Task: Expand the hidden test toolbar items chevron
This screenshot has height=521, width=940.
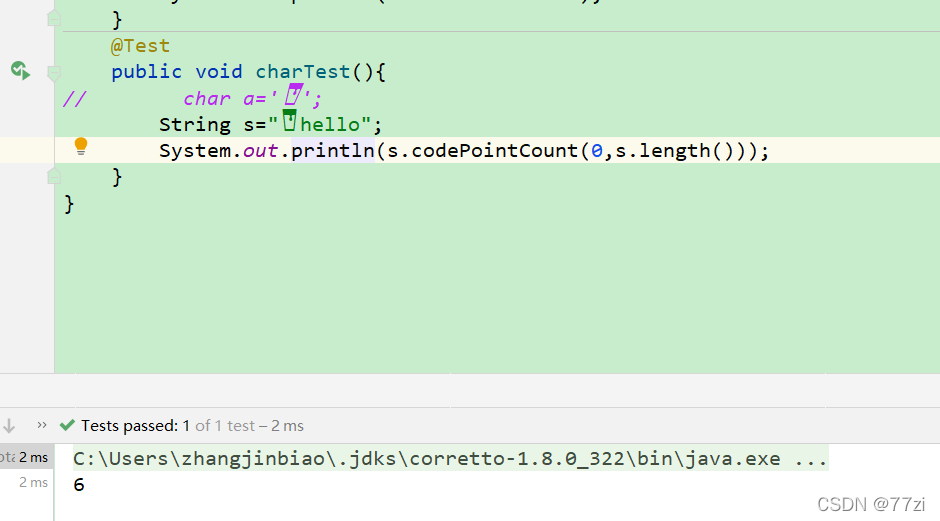Action: [41, 424]
